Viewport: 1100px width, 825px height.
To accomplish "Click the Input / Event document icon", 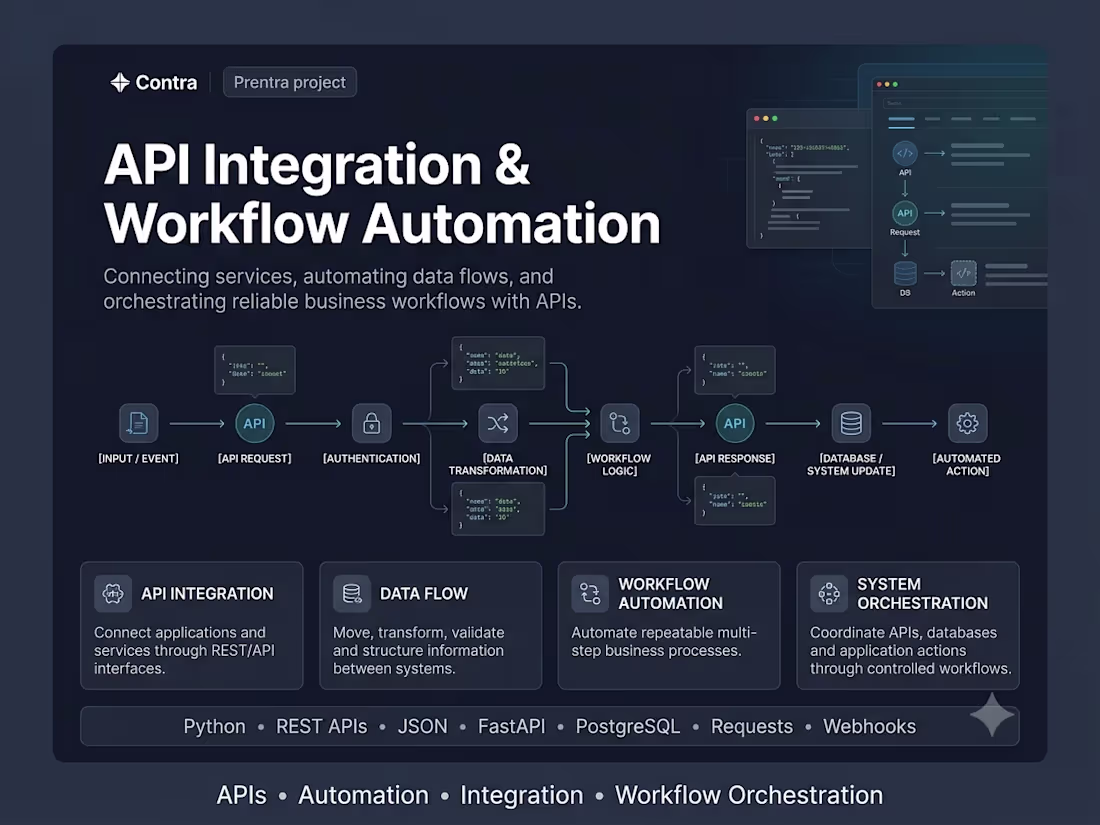I will point(138,423).
